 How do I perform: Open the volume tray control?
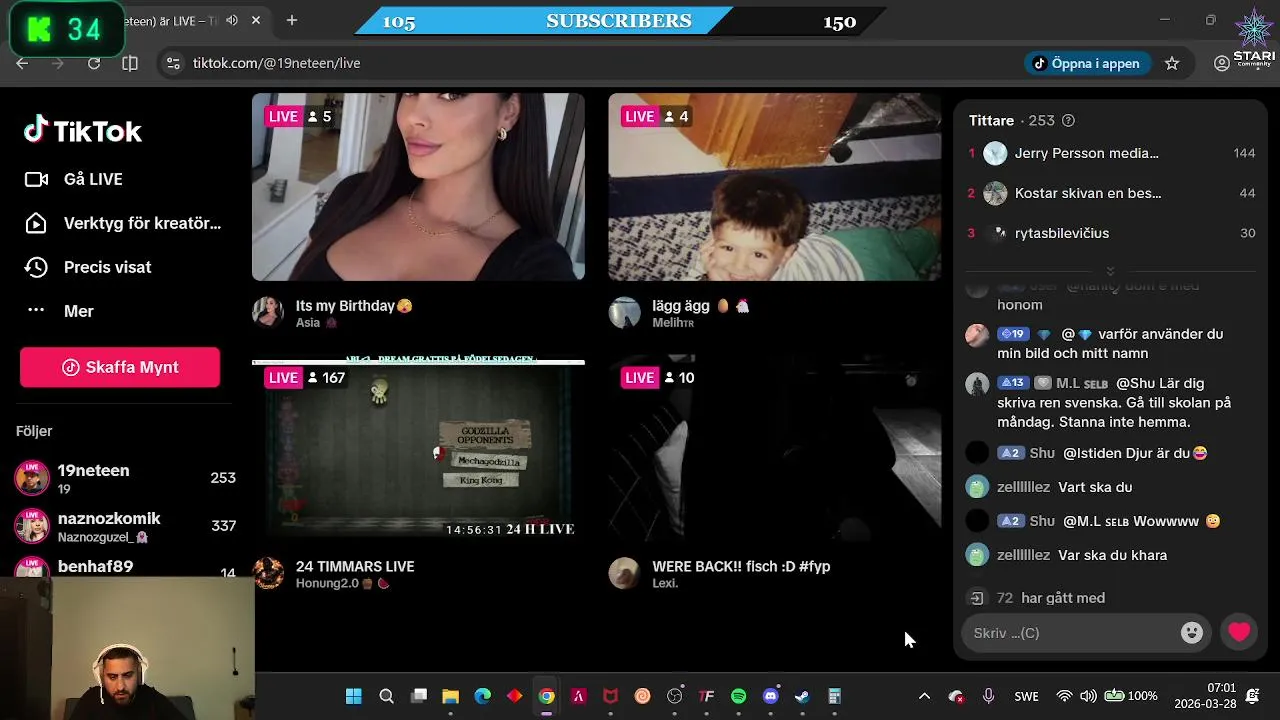(1088, 696)
